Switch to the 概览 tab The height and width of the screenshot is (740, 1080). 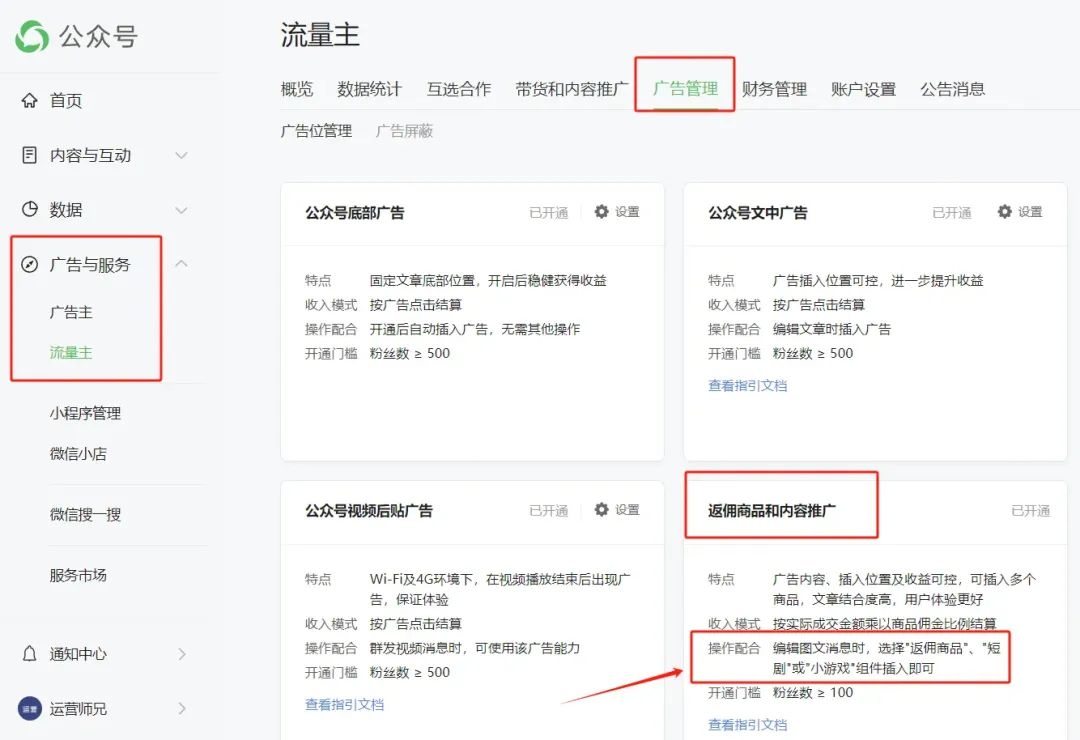pos(297,89)
